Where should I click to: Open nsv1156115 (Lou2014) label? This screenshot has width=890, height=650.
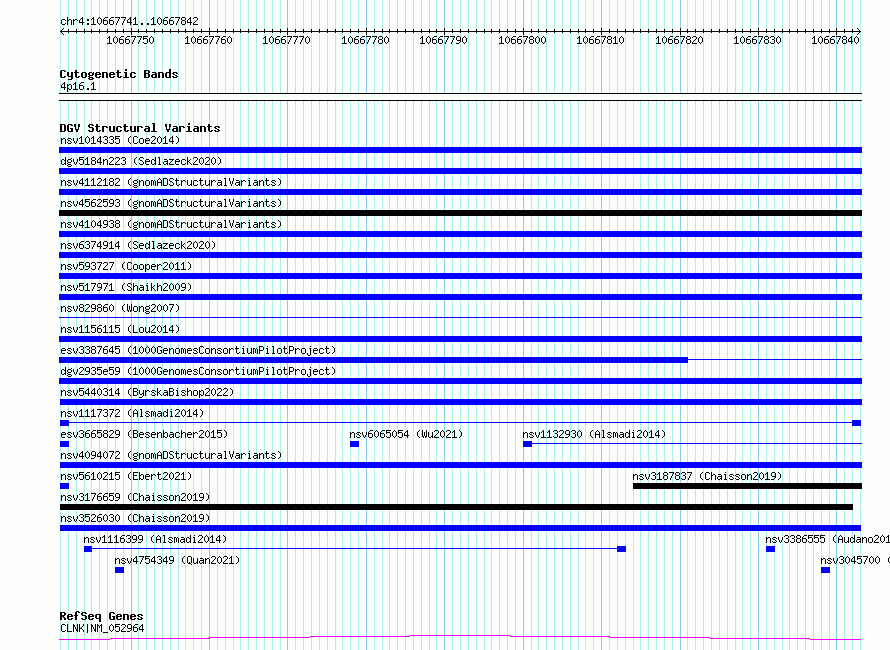(120, 329)
